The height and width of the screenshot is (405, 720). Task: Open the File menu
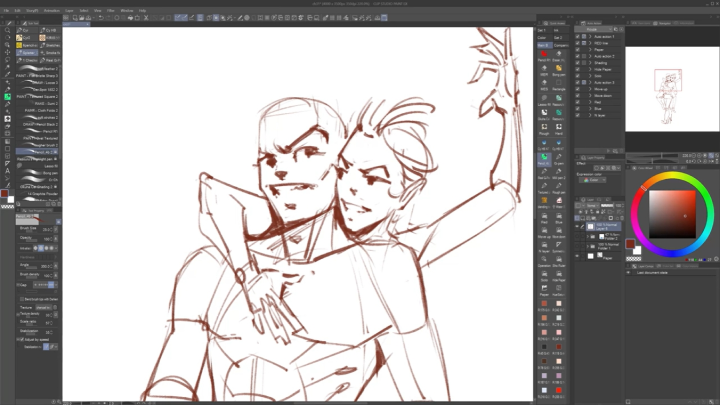(x=6, y=11)
